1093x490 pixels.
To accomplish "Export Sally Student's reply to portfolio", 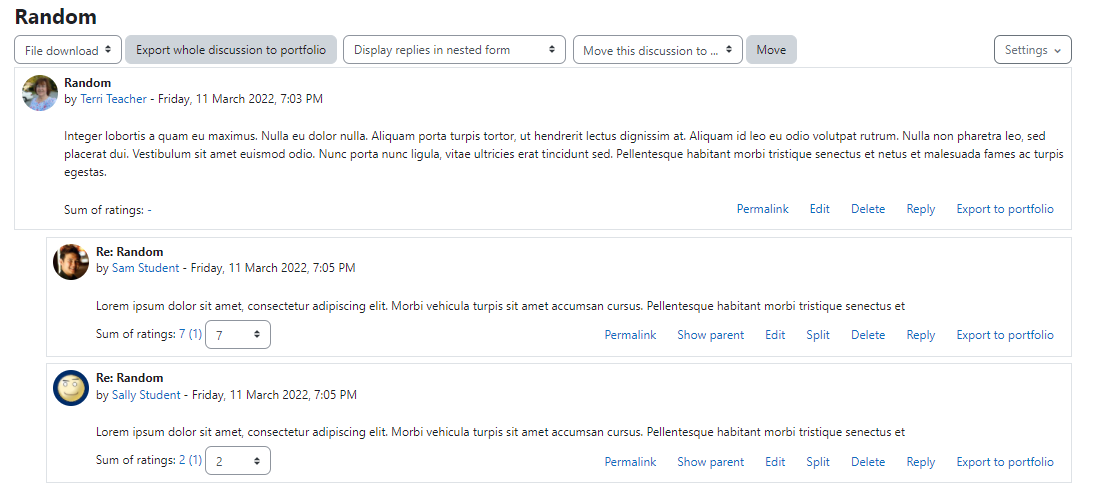I will 1004,462.
